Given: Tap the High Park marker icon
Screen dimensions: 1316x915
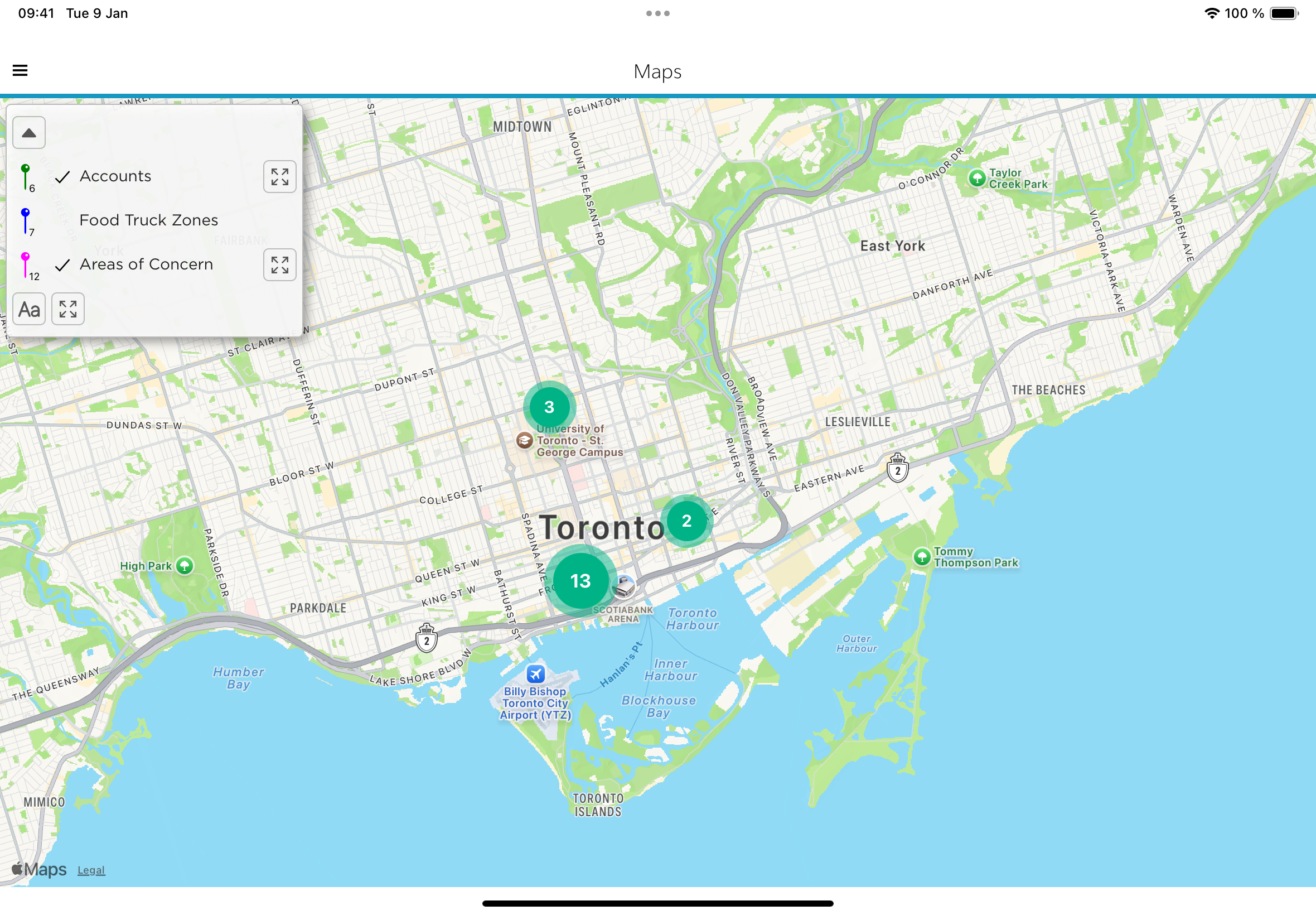Looking at the screenshot, I should [185, 566].
